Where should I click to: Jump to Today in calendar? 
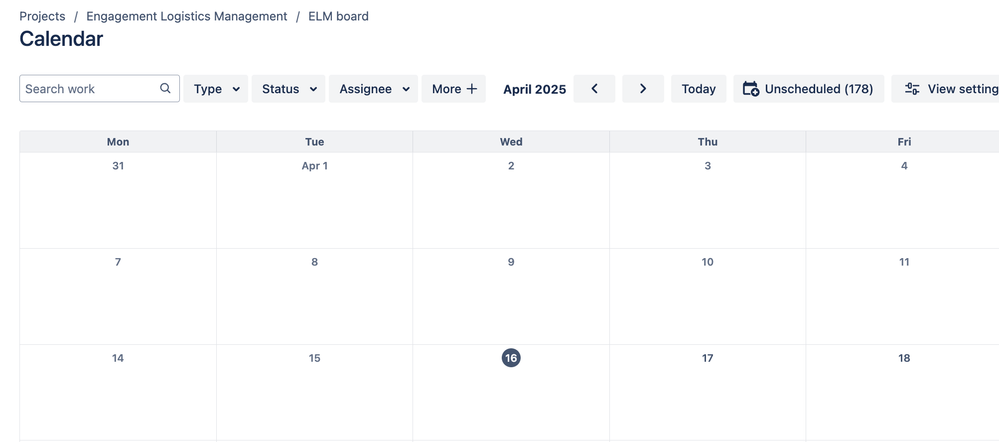[698, 89]
